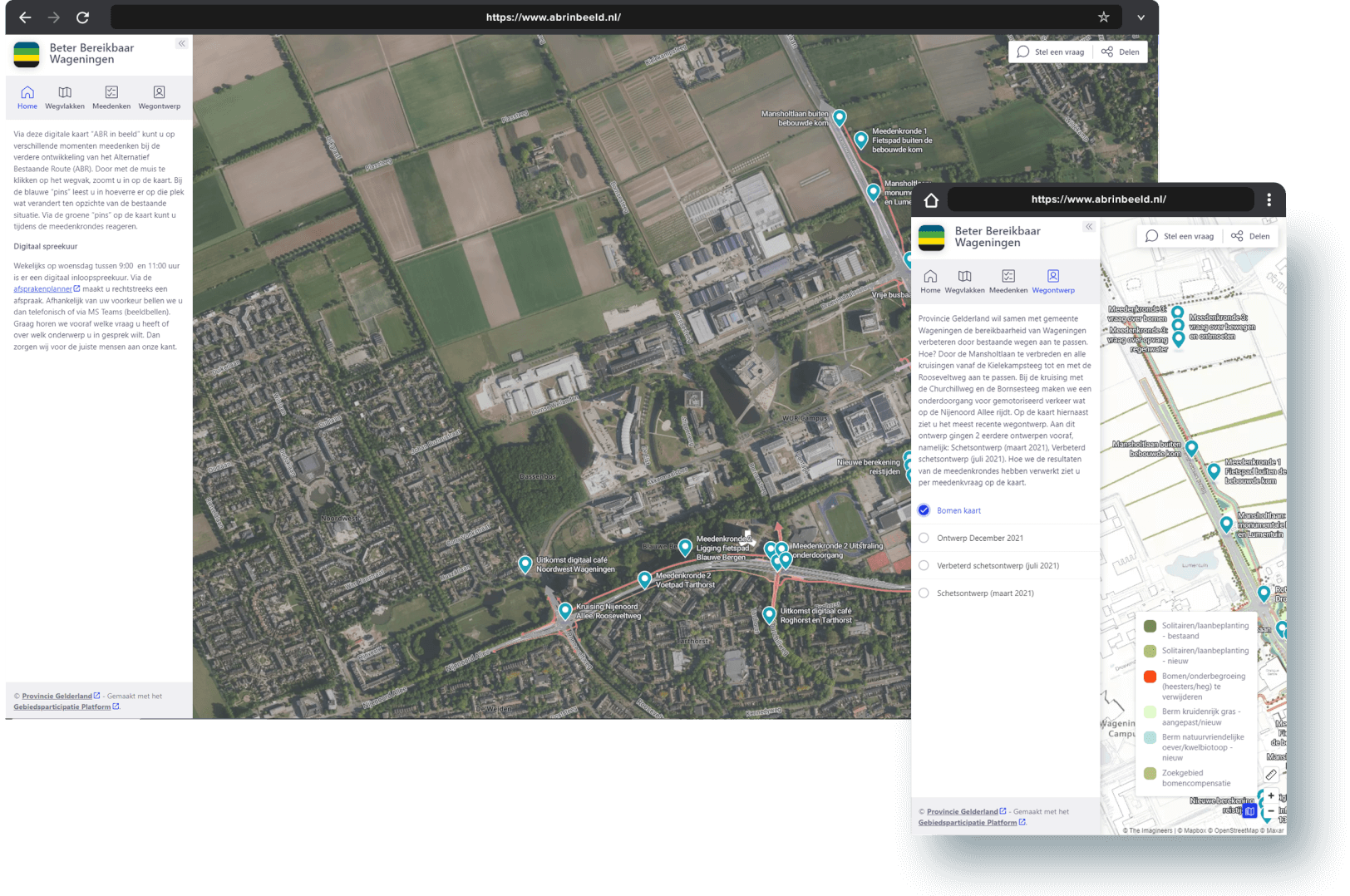The height and width of the screenshot is (896, 1350).
Task: Open the afsprakenplanner link
Action: 43,289
